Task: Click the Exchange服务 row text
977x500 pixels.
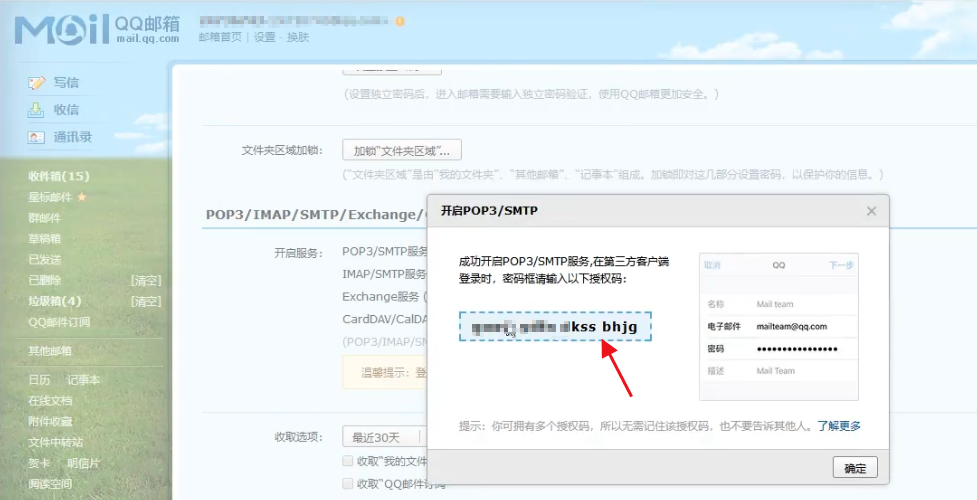Action: (x=384, y=297)
